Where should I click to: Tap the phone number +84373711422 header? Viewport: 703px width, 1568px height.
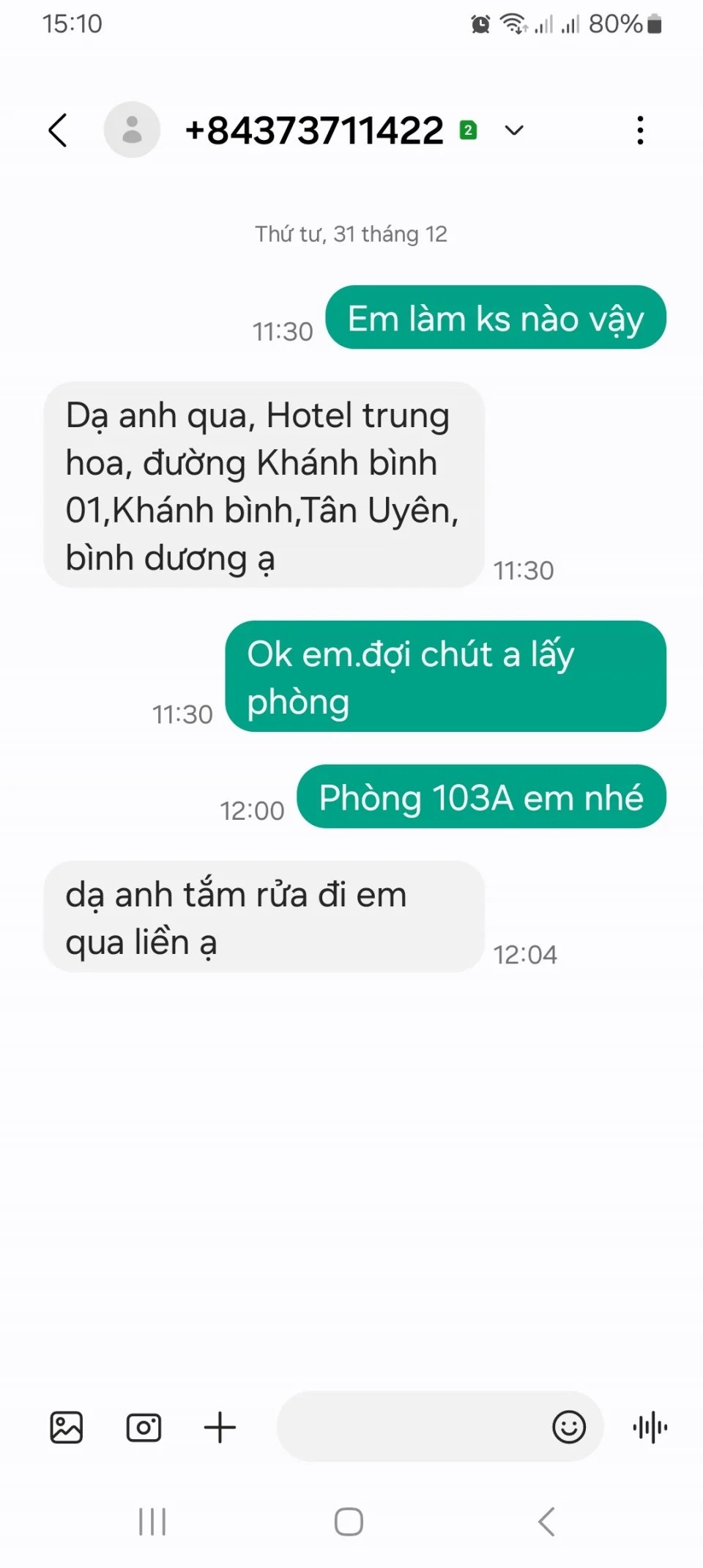point(314,130)
